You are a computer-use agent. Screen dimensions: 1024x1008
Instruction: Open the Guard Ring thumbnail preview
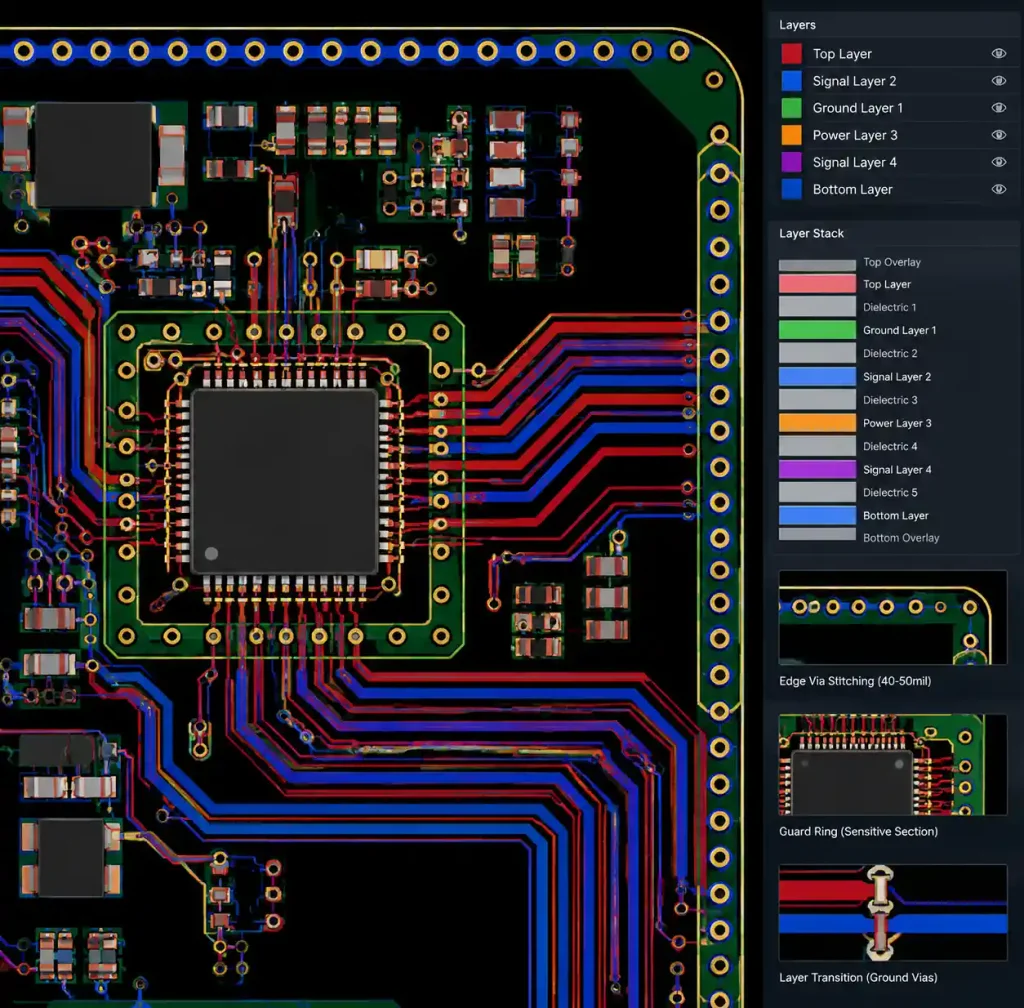[893, 764]
